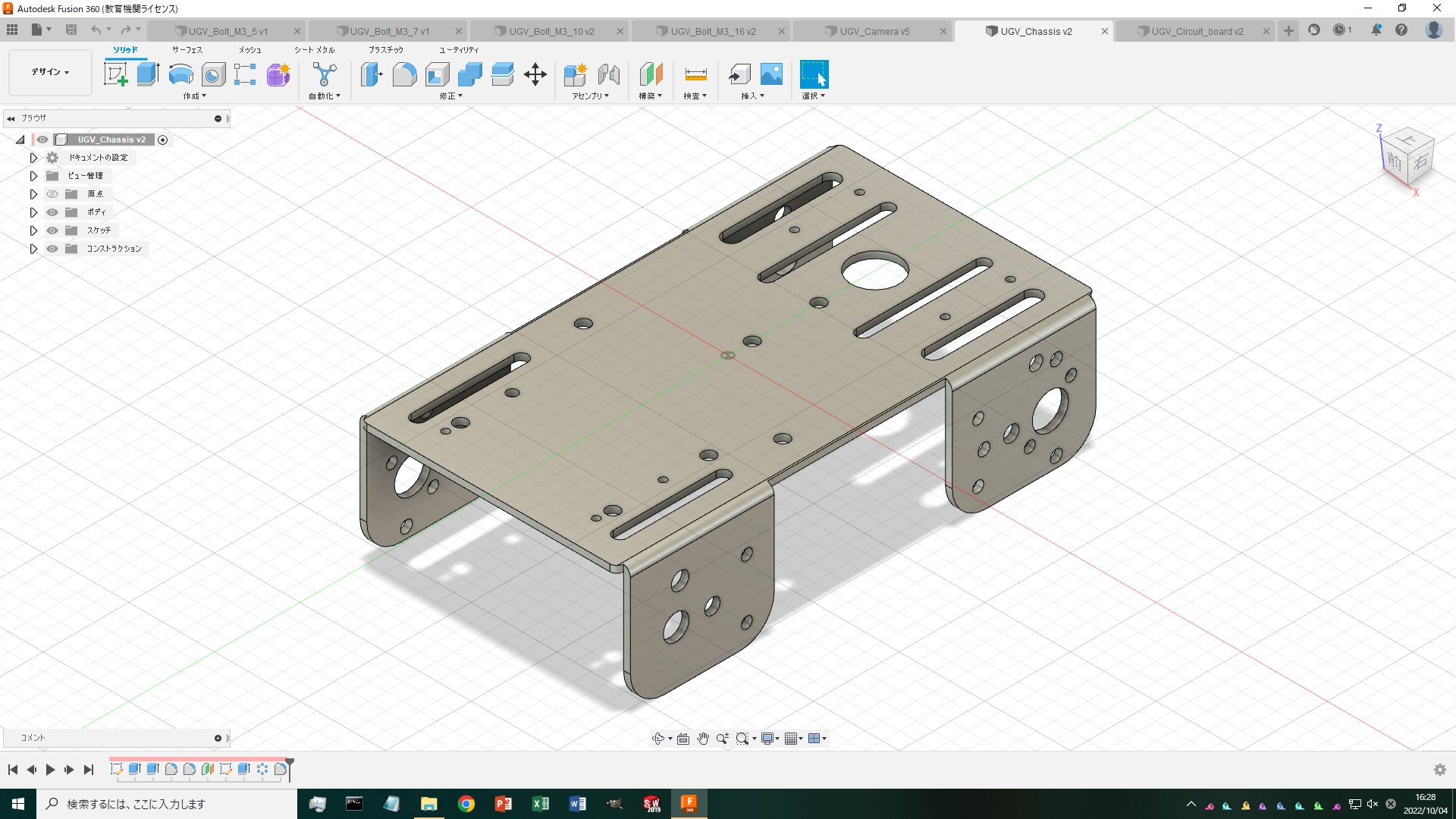The height and width of the screenshot is (819, 1456).
Task: Activate the Extrude tool
Action: [146, 74]
